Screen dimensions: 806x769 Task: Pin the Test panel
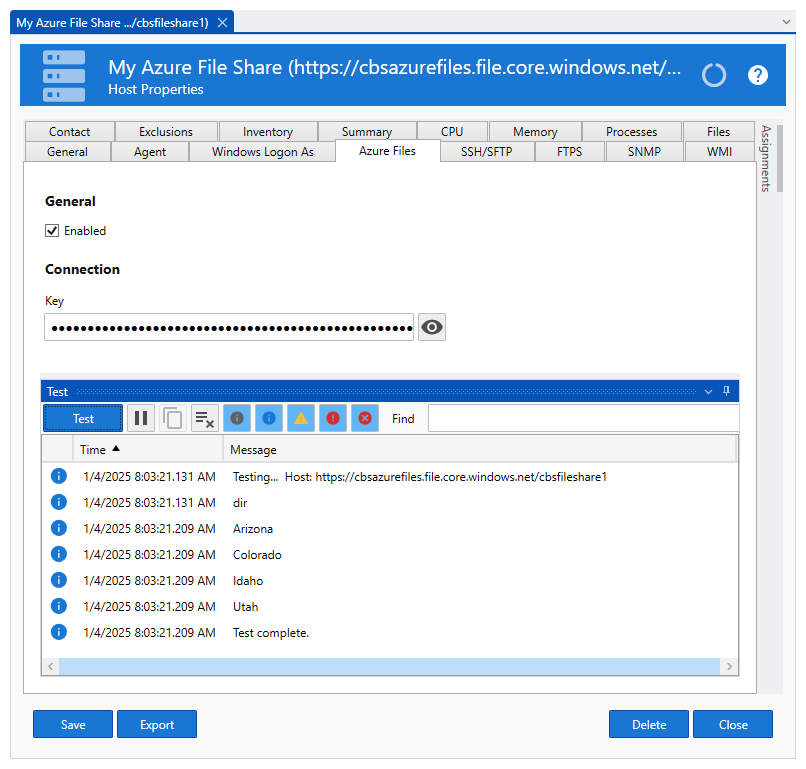click(x=727, y=391)
